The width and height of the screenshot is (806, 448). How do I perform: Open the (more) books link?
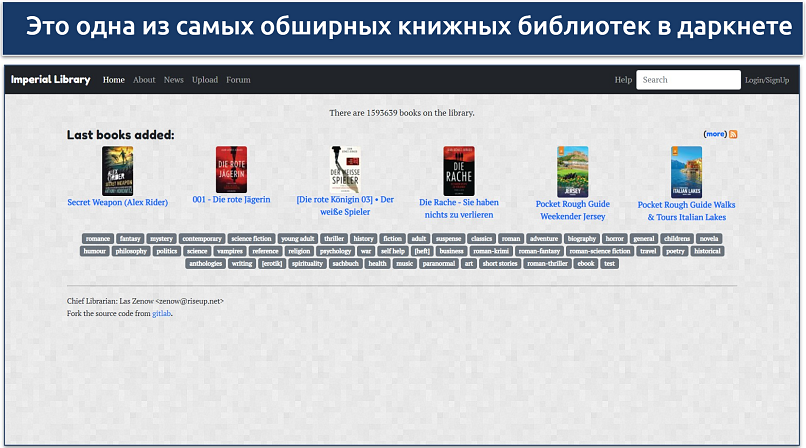tap(715, 134)
